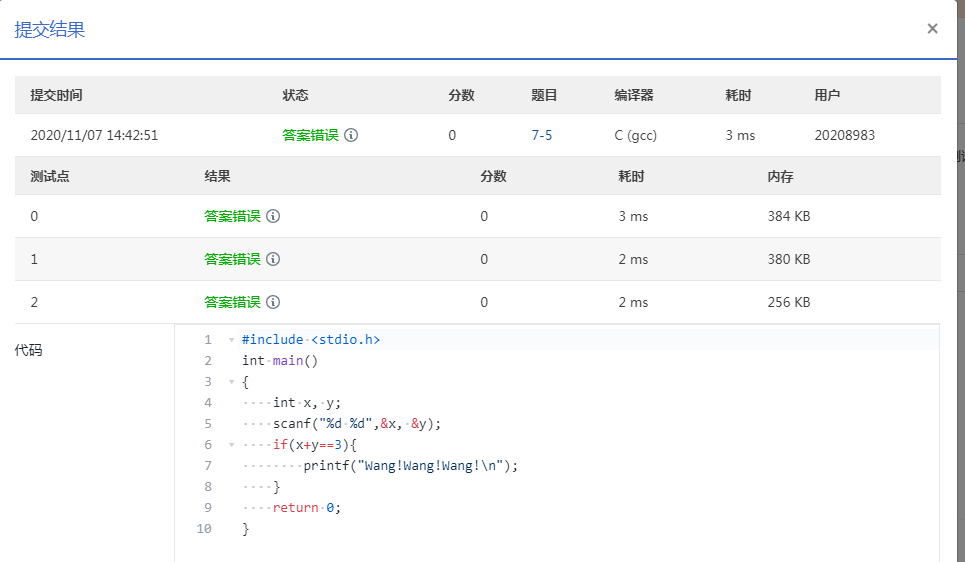Image resolution: width=965 pixels, height=562 pixels.
Task: Click the printf line in code
Action: (411, 466)
